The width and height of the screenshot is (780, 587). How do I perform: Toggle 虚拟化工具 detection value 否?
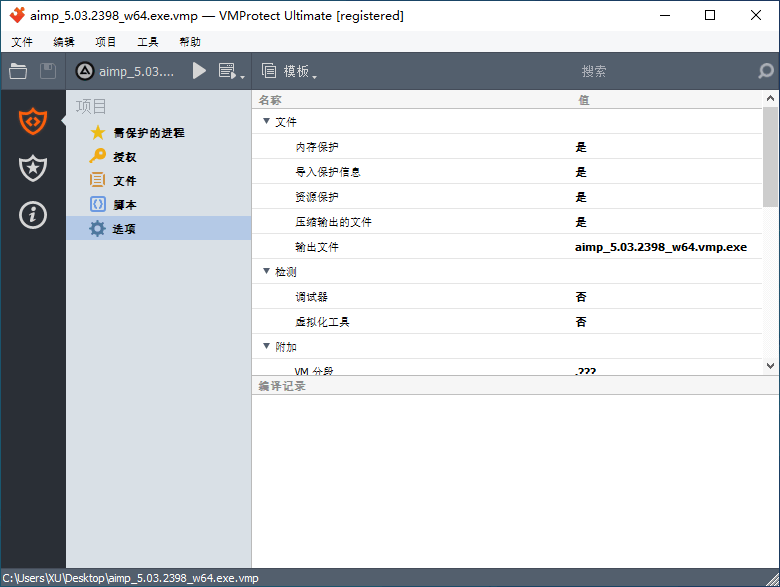coord(581,322)
